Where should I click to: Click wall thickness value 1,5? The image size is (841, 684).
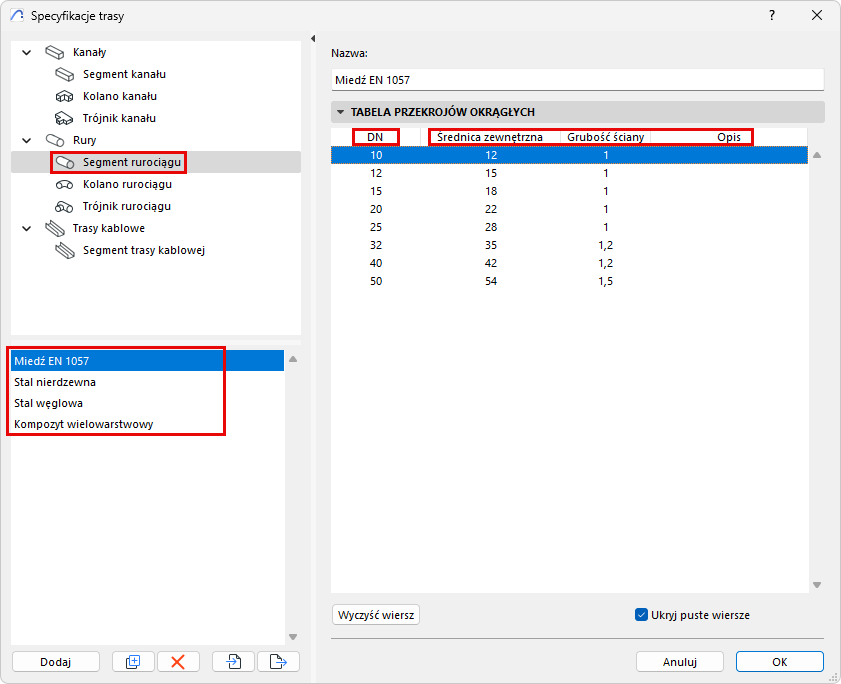[606, 281]
